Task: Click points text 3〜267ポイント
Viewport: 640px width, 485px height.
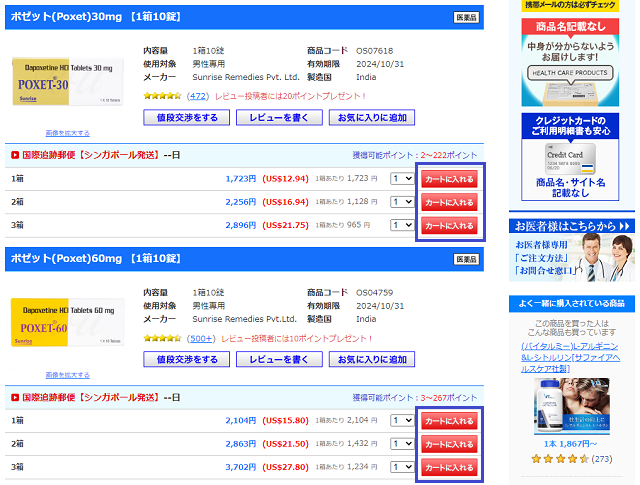Action: (449, 398)
